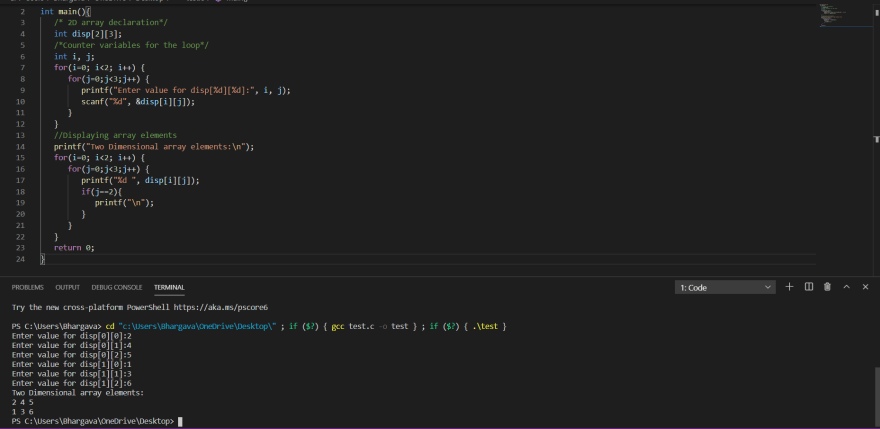Click the closing brace on line 24
880x429 pixels.
point(42,259)
